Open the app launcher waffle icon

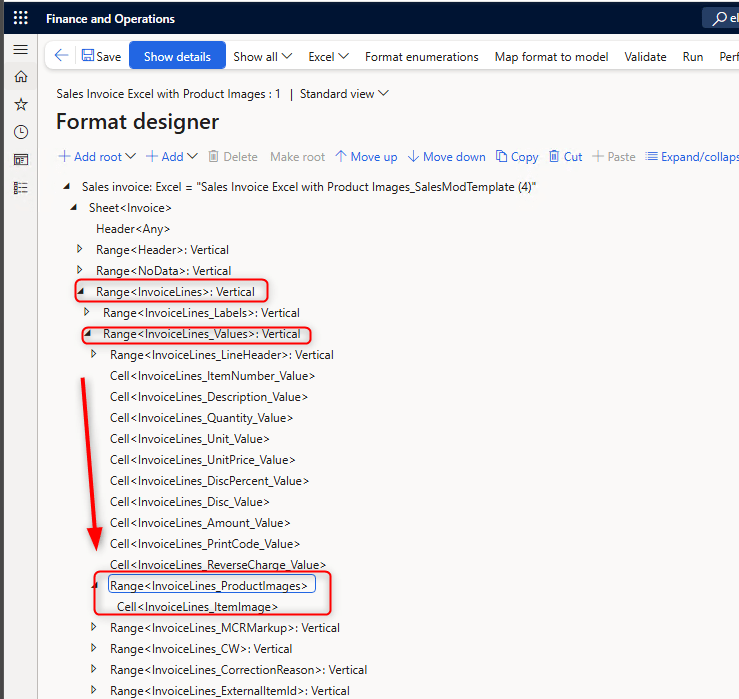coord(20,18)
